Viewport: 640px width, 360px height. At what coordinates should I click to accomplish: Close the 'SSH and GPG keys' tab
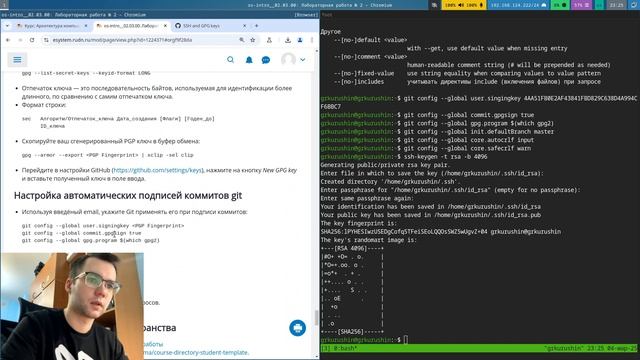coord(244,26)
